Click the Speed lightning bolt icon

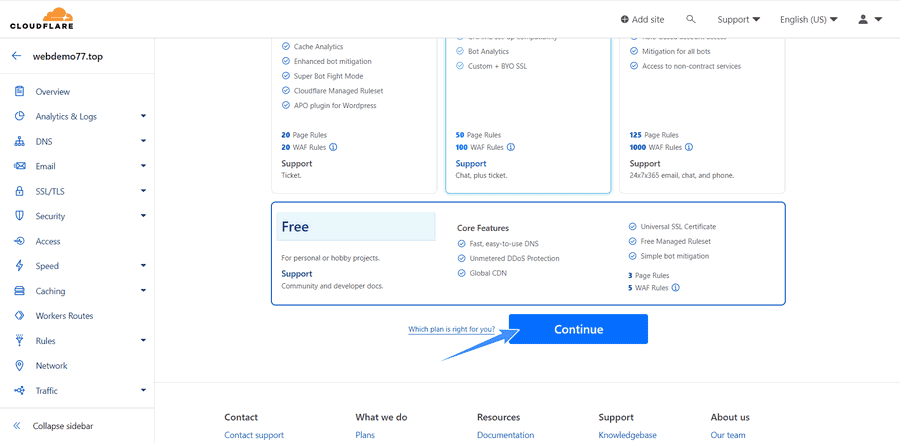pyautogui.click(x=20, y=266)
